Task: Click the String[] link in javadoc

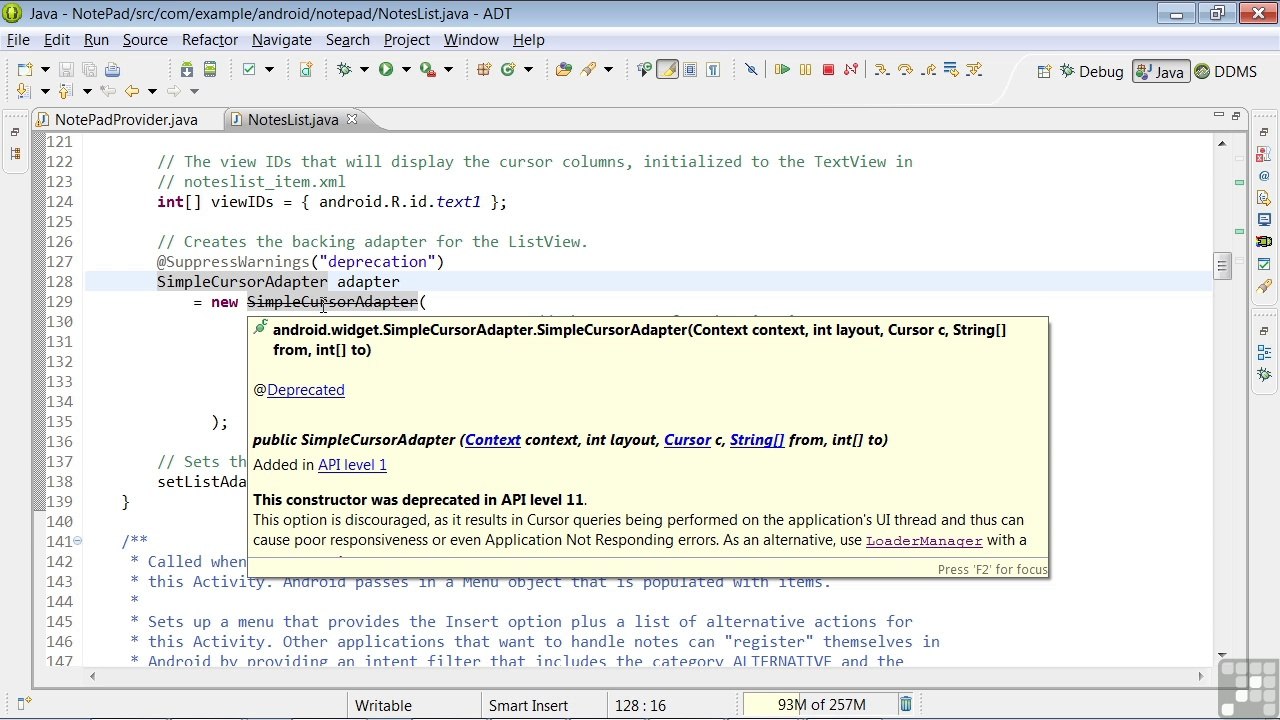Action: (757, 440)
